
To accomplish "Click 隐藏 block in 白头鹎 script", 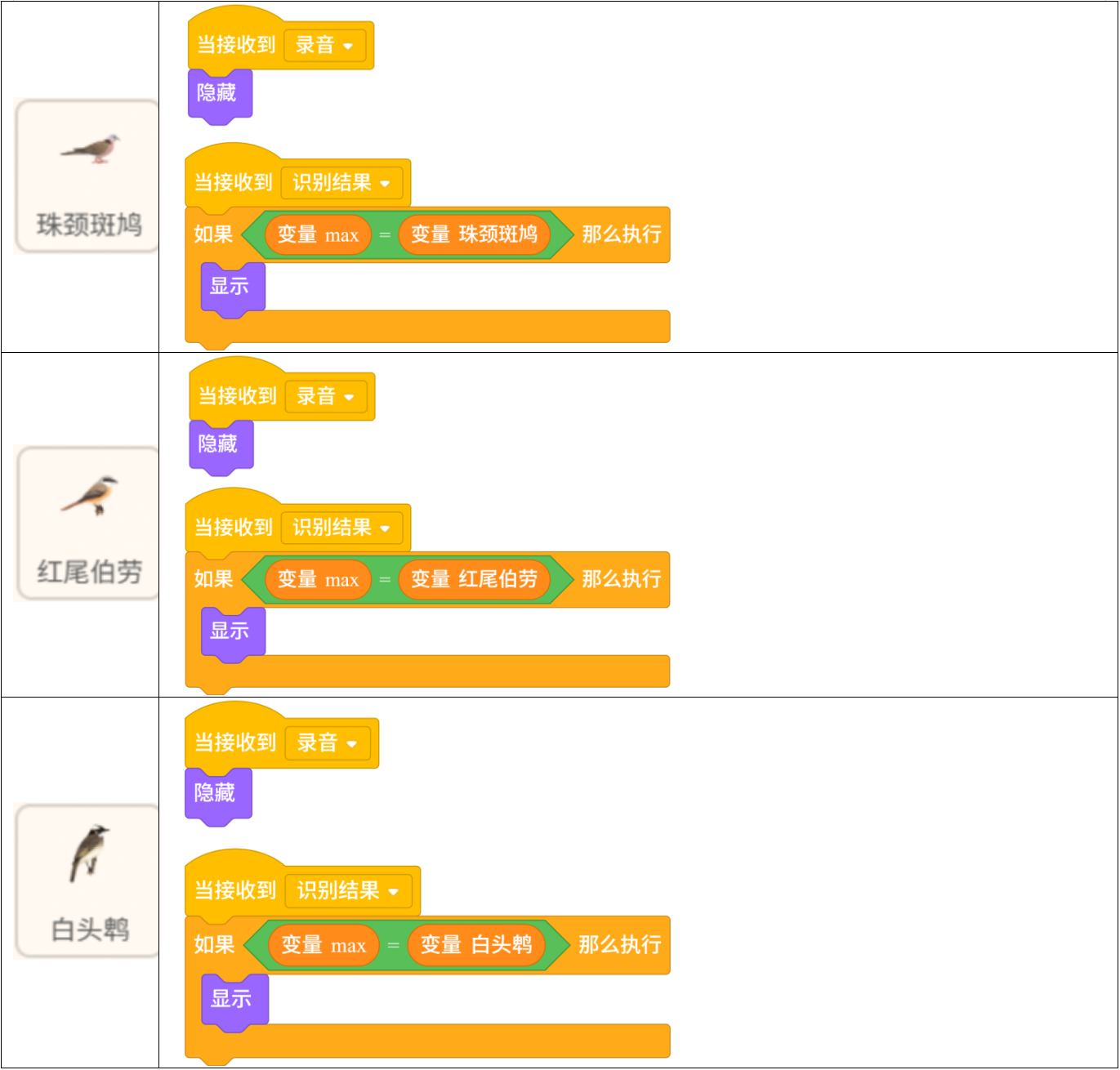I will point(216,793).
